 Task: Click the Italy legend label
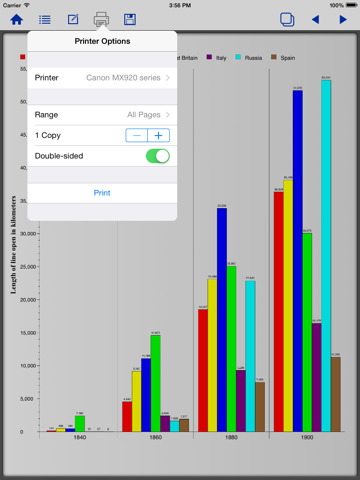[x=221, y=58]
